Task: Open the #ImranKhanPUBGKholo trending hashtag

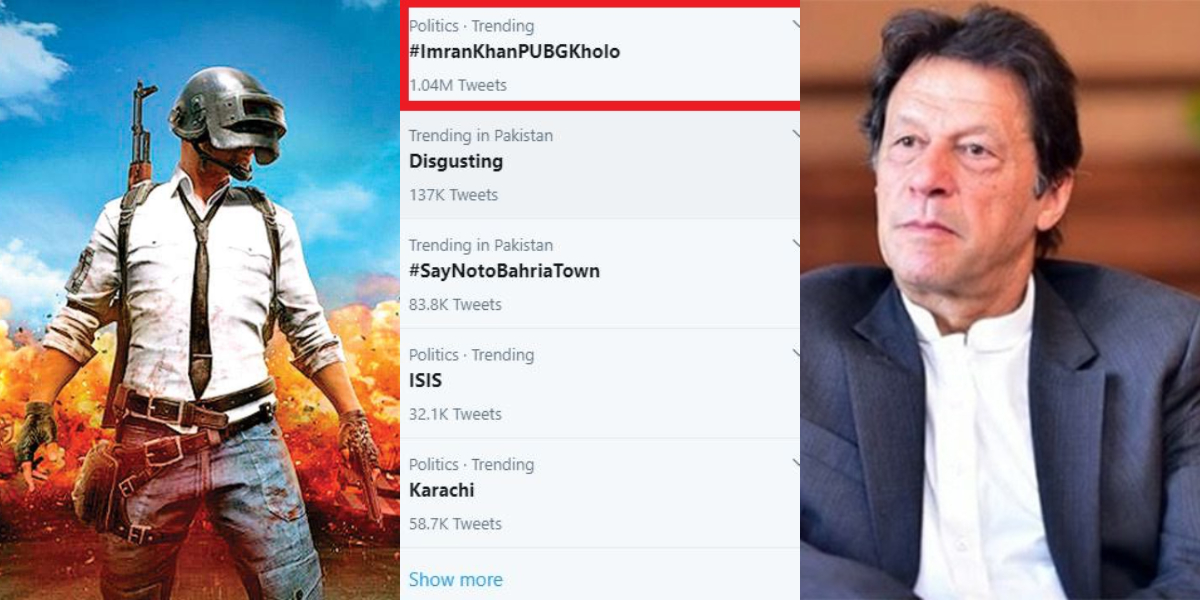Action: 514,52
